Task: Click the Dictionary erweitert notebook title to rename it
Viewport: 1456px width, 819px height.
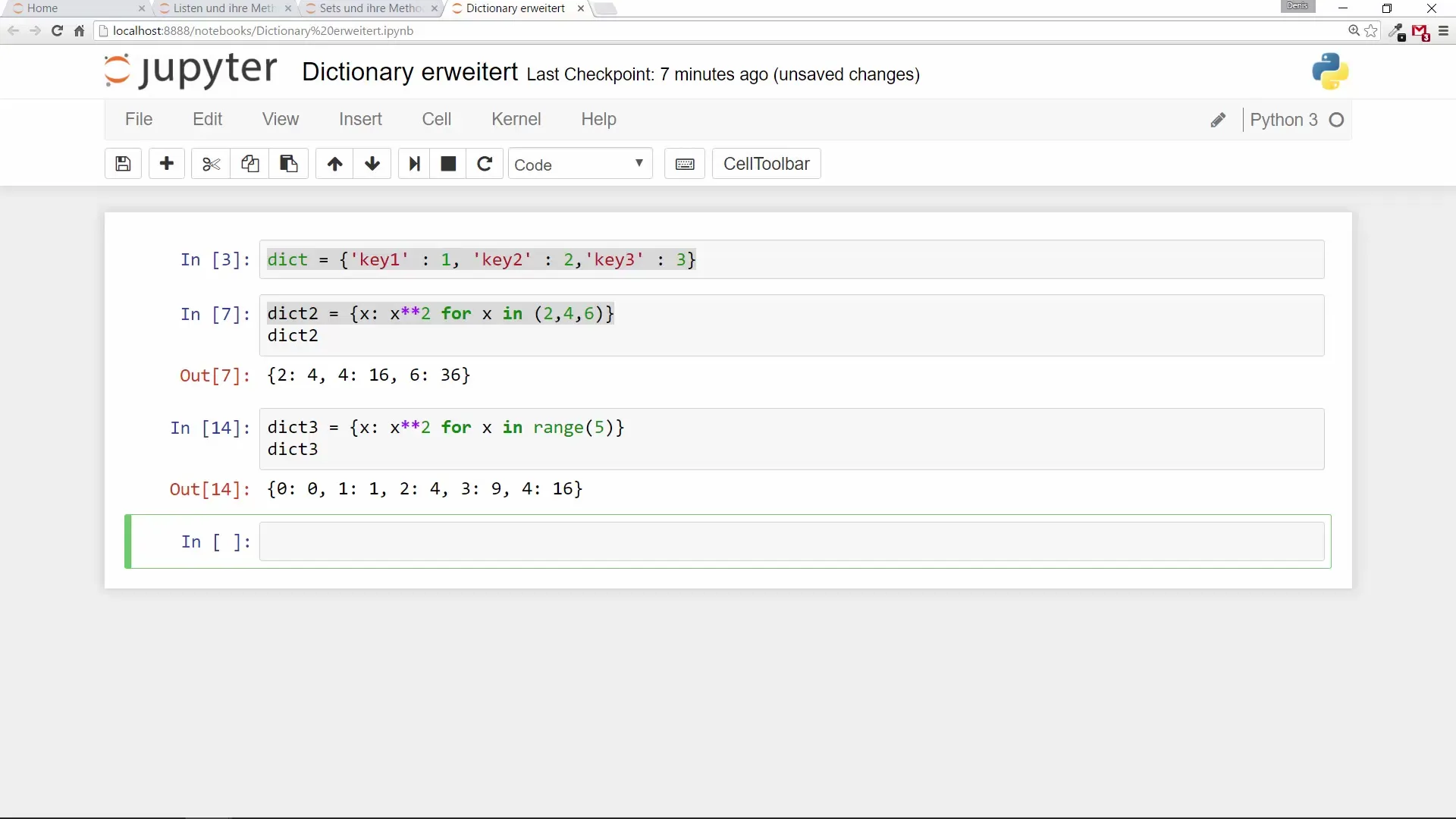Action: pos(409,72)
